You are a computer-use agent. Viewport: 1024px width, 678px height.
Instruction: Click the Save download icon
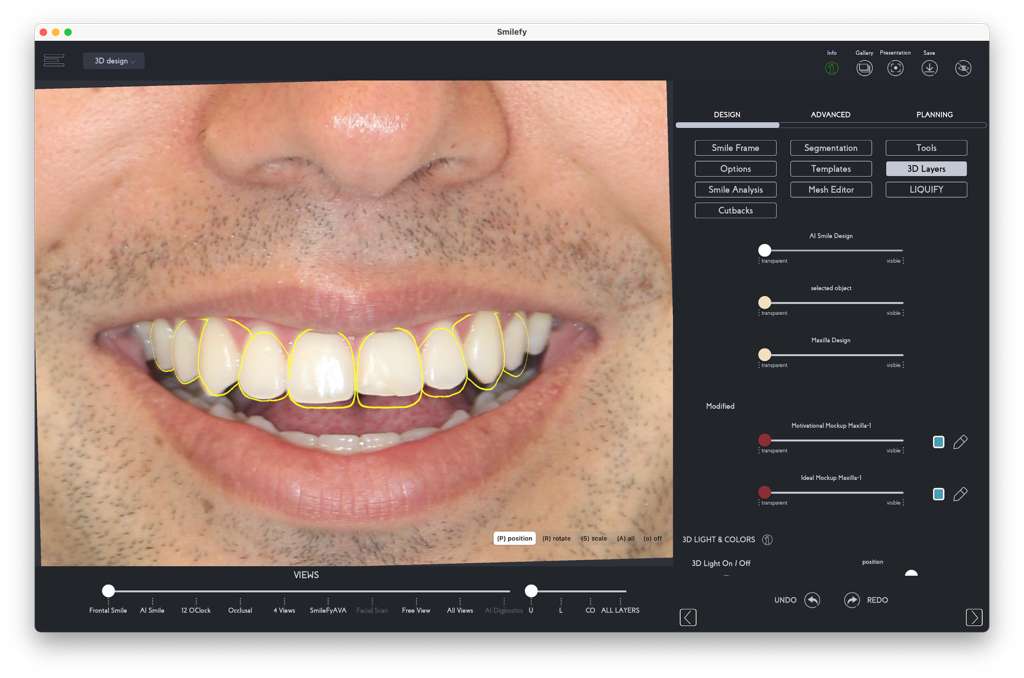[x=929, y=68]
